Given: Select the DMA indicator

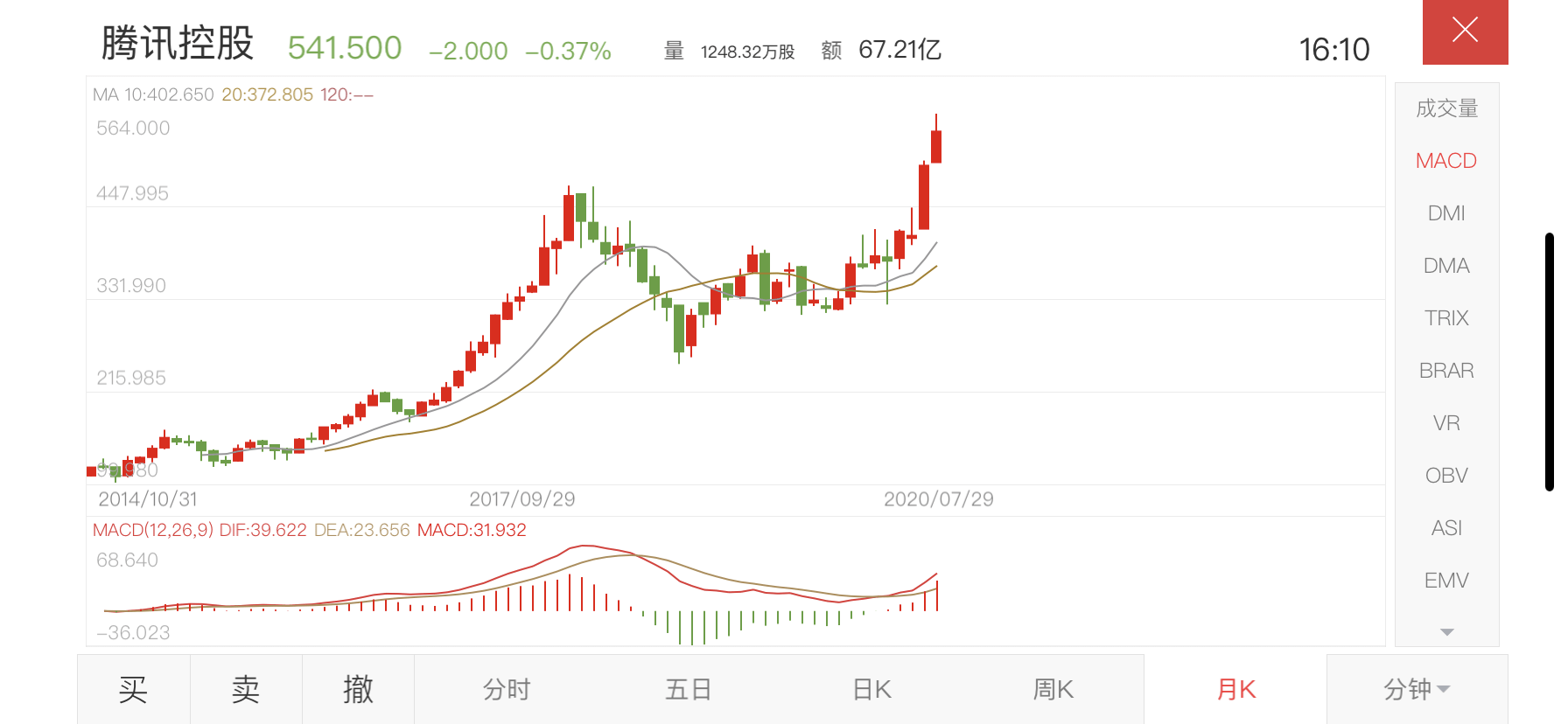Looking at the screenshot, I should (1446, 266).
